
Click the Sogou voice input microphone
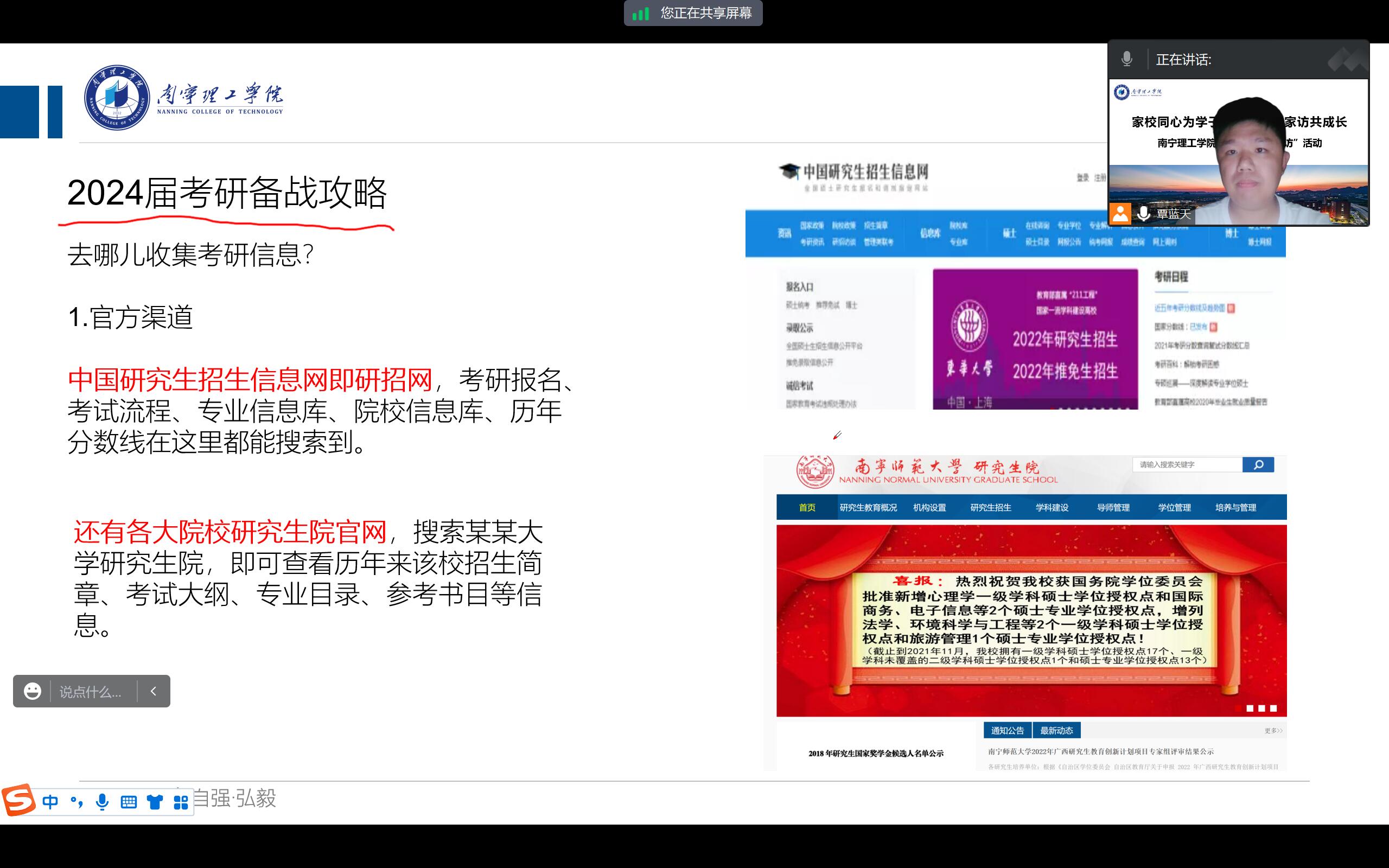pyautogui.click(x=102, y=802)
